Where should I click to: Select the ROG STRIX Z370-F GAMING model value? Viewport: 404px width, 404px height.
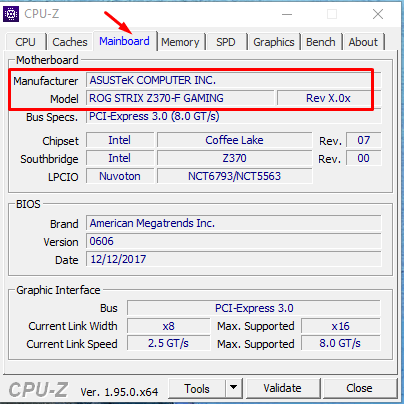pyautogui.click(x=180, y=98)
